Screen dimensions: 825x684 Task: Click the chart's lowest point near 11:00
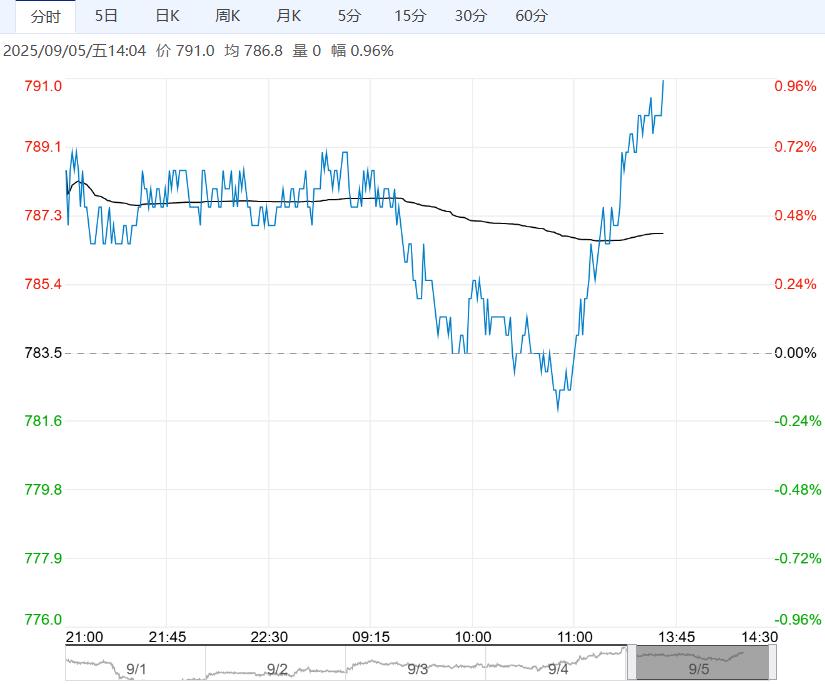(x=558, y=408)
